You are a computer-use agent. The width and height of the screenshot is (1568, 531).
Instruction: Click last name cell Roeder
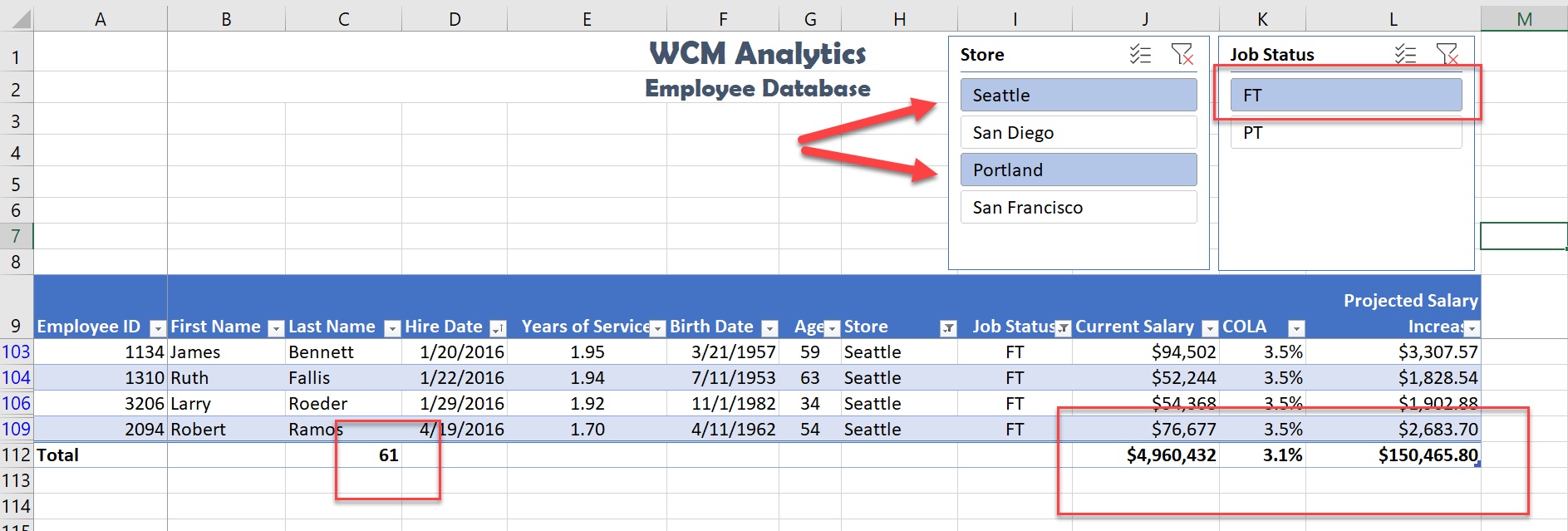coord(343,403)
